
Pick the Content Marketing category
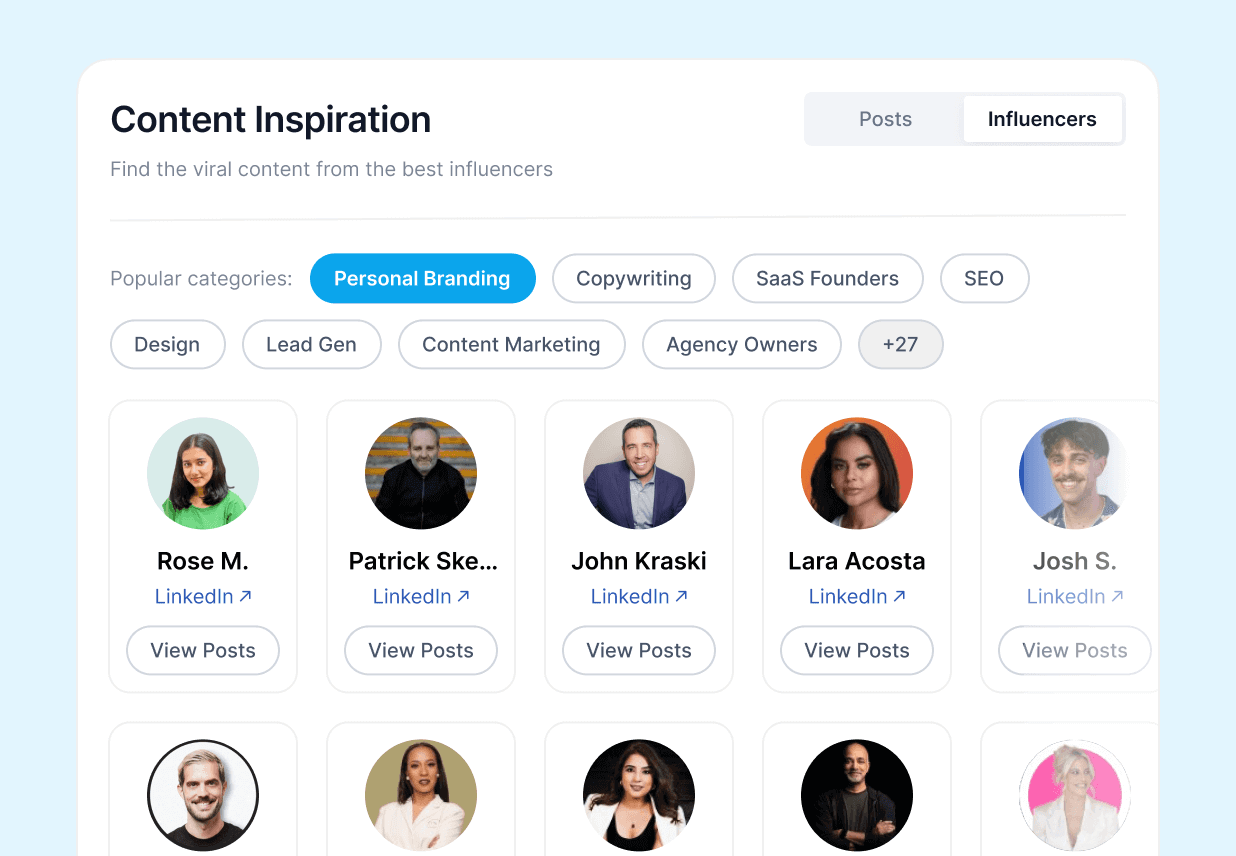coord(511,345)
